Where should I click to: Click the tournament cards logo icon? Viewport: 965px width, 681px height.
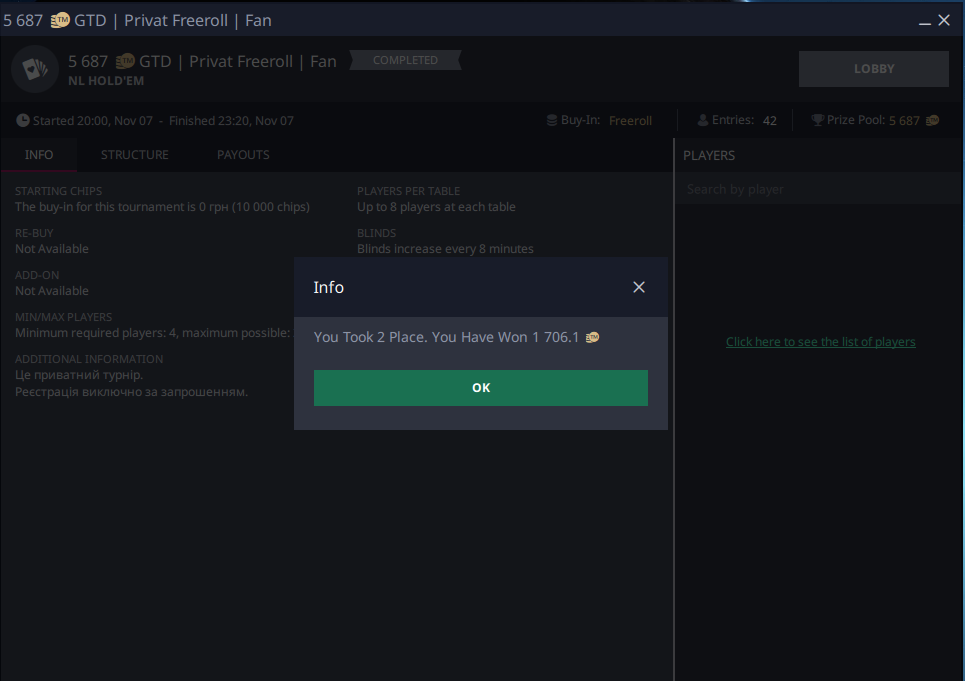click(x=35, y=69)
